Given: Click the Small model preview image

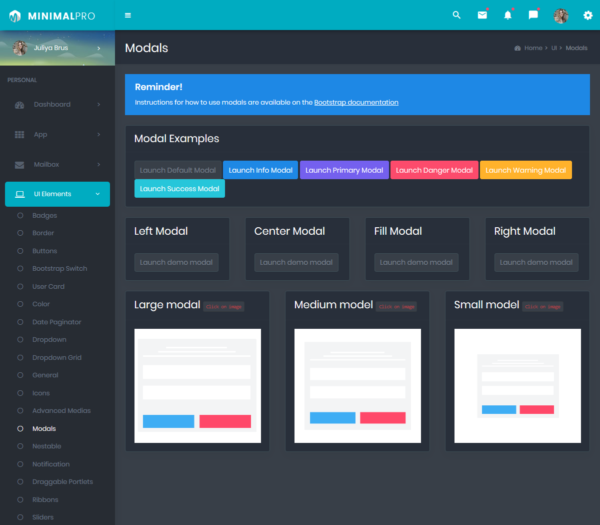Looking at the screenshot, I should [517, 386].
